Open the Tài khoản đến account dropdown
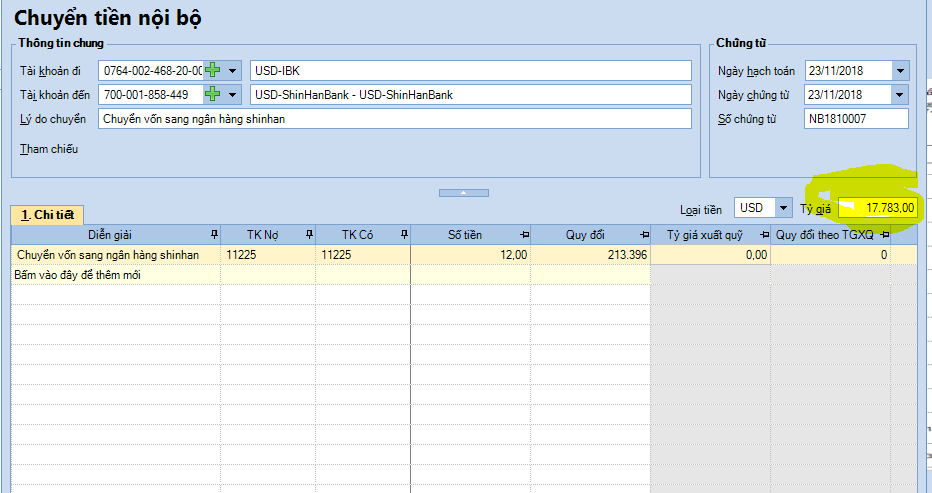 click(233, 95)
